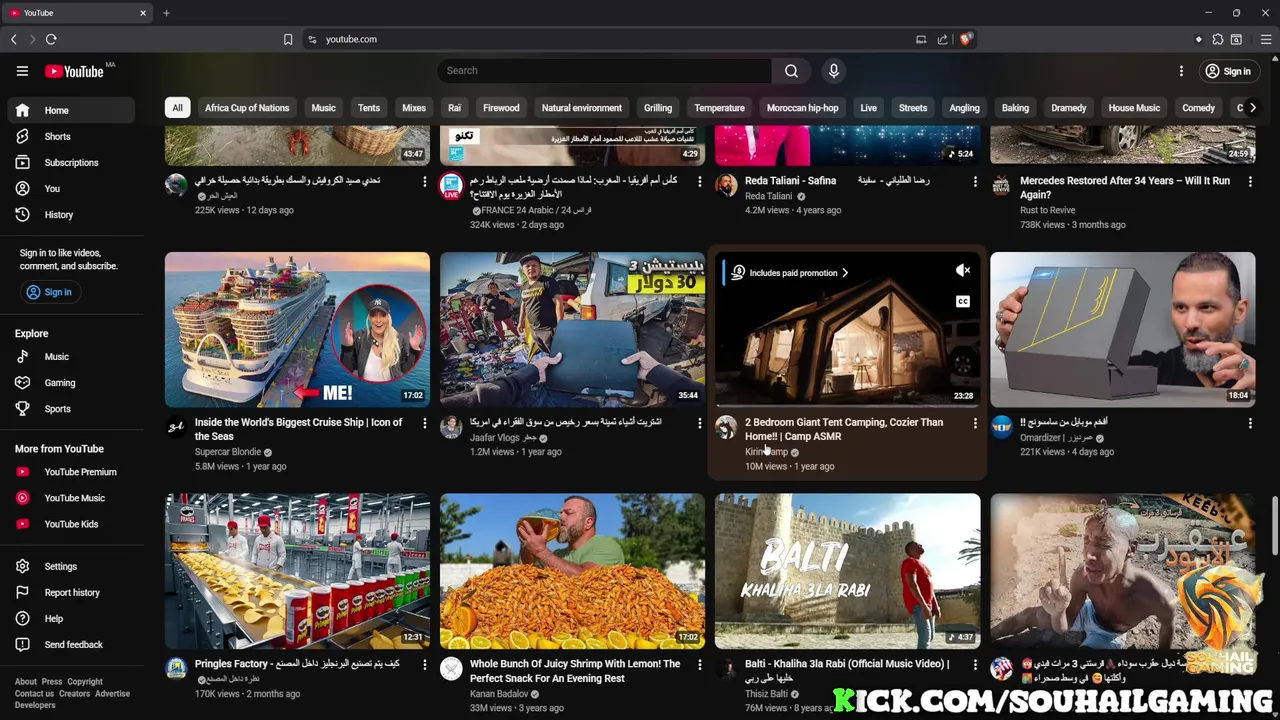Open Send feedback in sidebar
1280x720 pixels.
[71, 644]
